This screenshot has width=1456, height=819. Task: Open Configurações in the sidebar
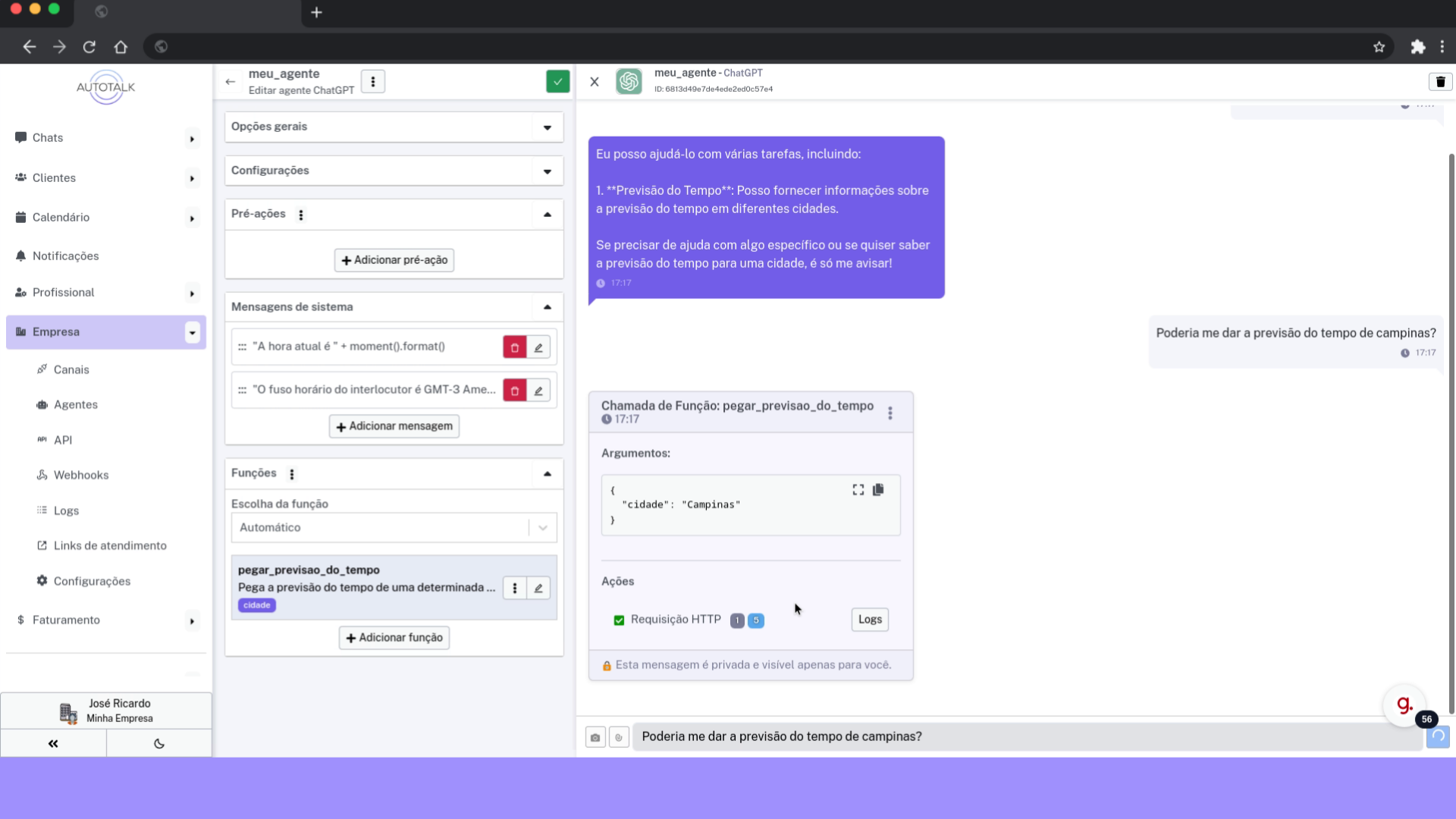pos(92,582)
